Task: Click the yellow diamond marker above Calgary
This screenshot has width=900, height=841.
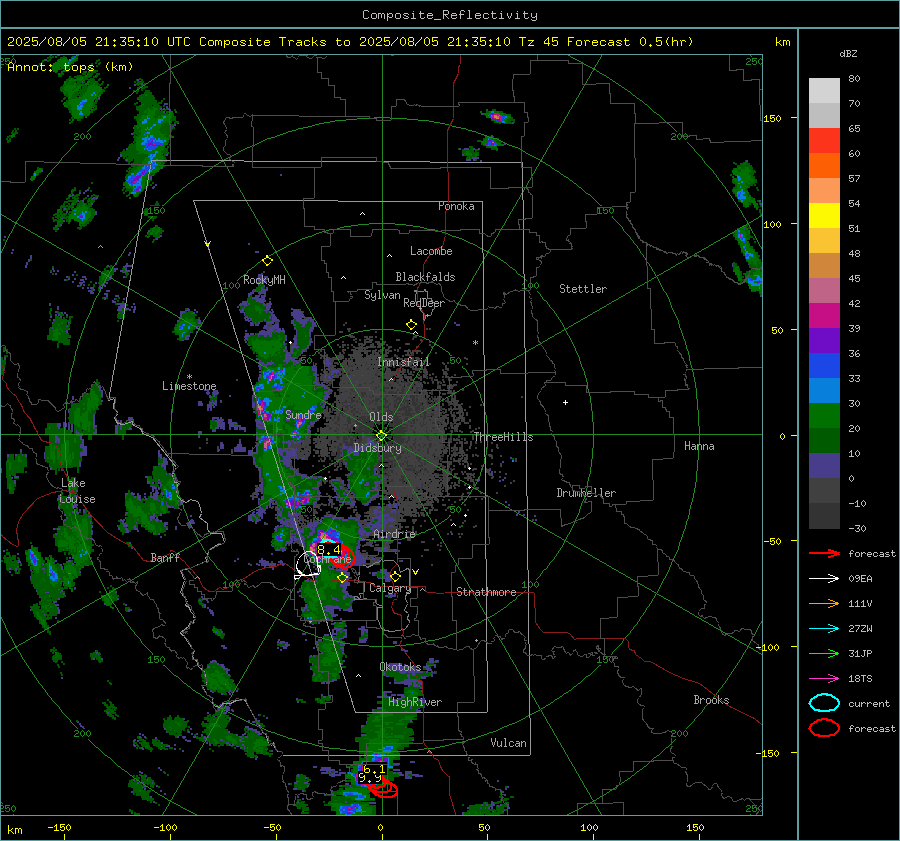Action: tap(395, 576)
